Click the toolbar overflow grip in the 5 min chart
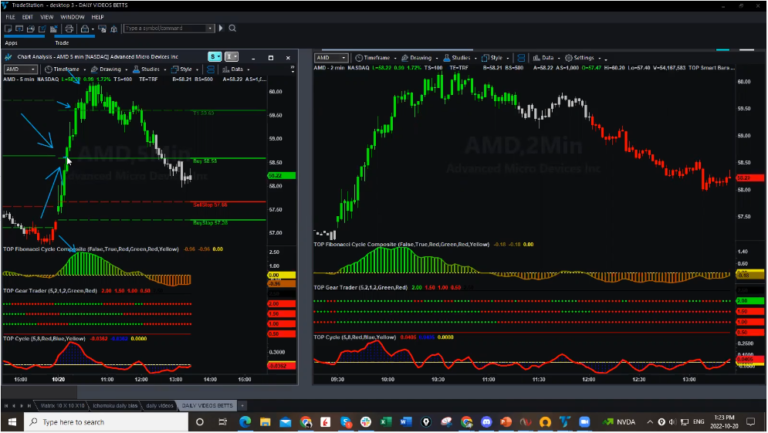Screen dimensions: 768x433 [x=292, y=70]
